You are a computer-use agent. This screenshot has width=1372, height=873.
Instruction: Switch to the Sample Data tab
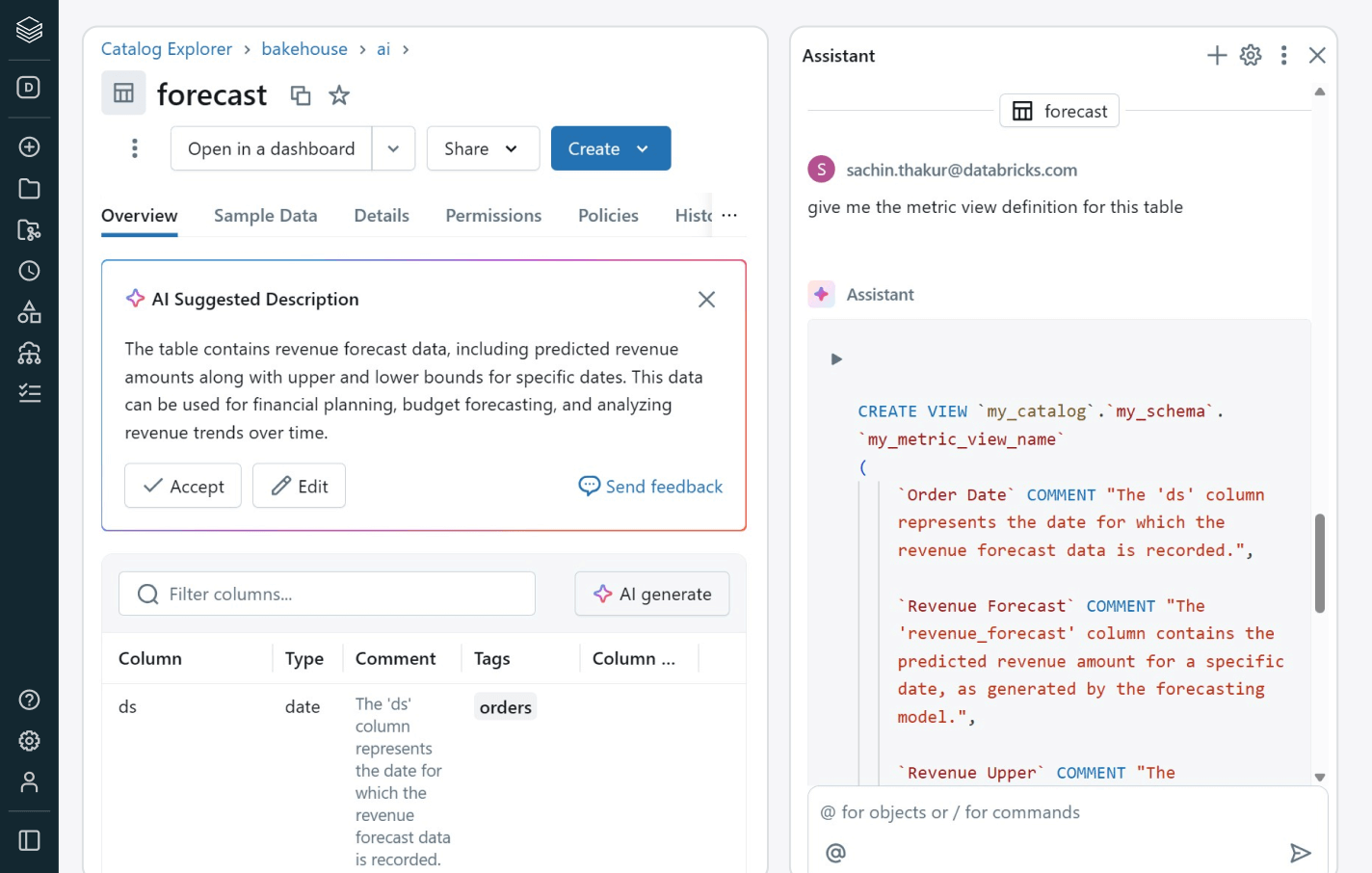[x=265, y=216]
